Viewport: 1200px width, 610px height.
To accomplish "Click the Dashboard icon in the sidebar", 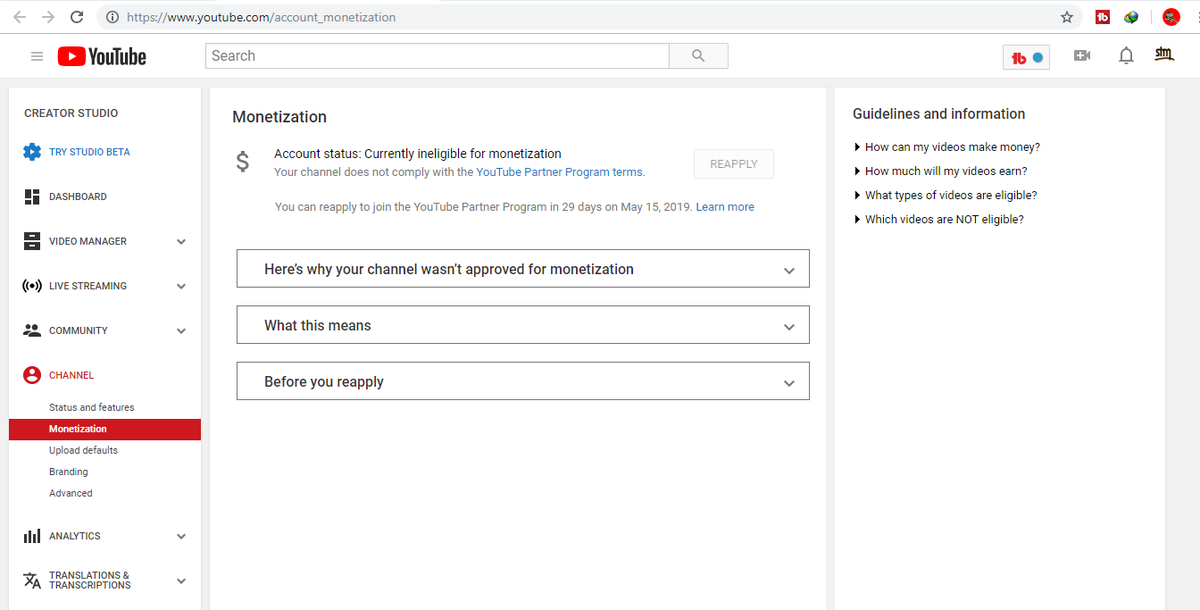I will click(x=31, y=196).
